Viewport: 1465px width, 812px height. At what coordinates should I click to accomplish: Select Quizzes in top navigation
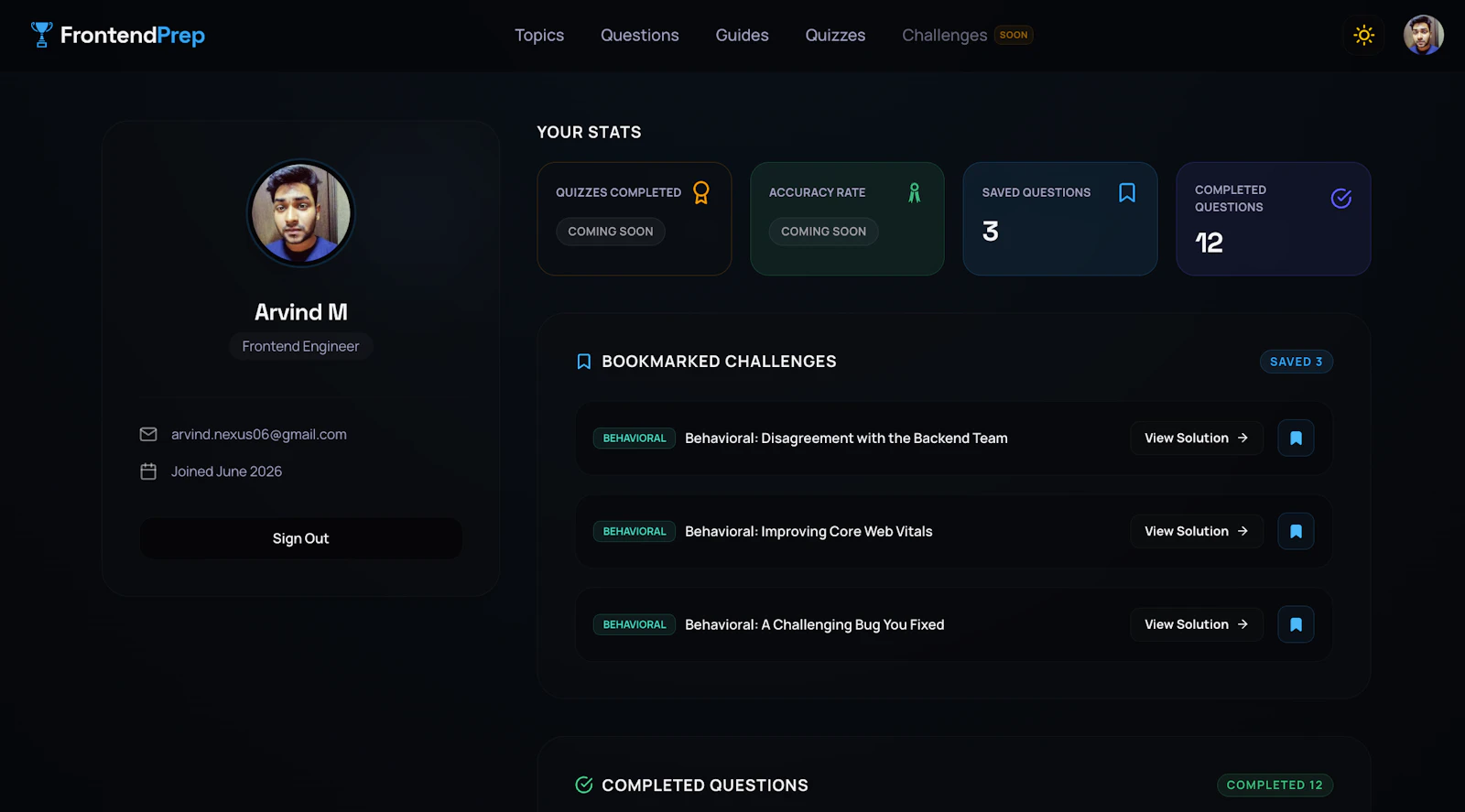pos(835,35)
